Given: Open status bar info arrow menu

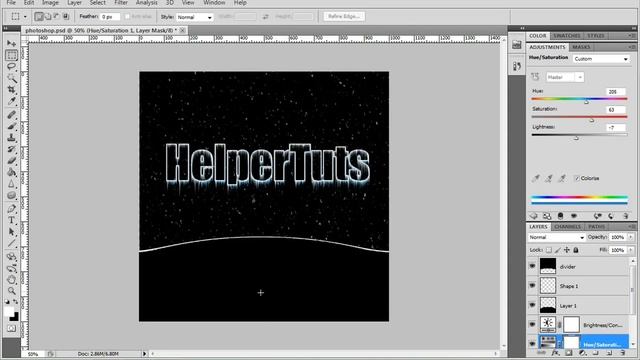Looking at the screenshot, I should click(144, 354).
